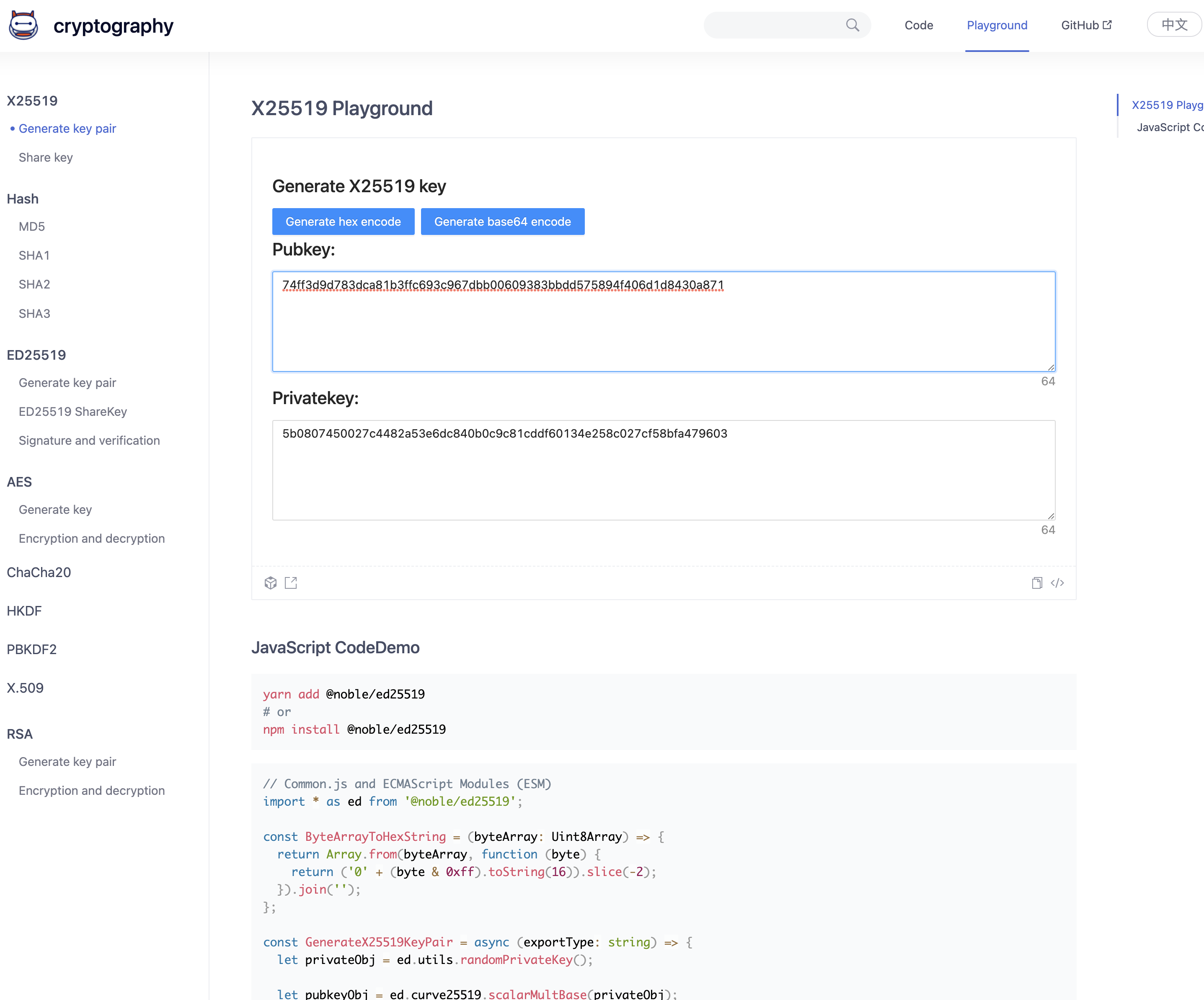This screenshot has height=1000, width=1204.
Task: Open Share key in sidebar
Action: click(x=46, y=157)
